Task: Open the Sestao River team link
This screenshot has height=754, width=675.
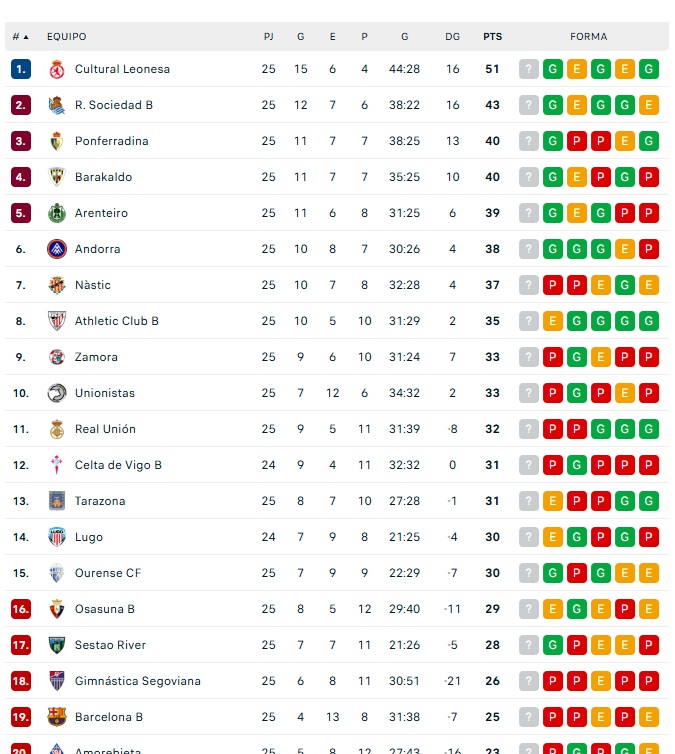Action: coord(110,645)
